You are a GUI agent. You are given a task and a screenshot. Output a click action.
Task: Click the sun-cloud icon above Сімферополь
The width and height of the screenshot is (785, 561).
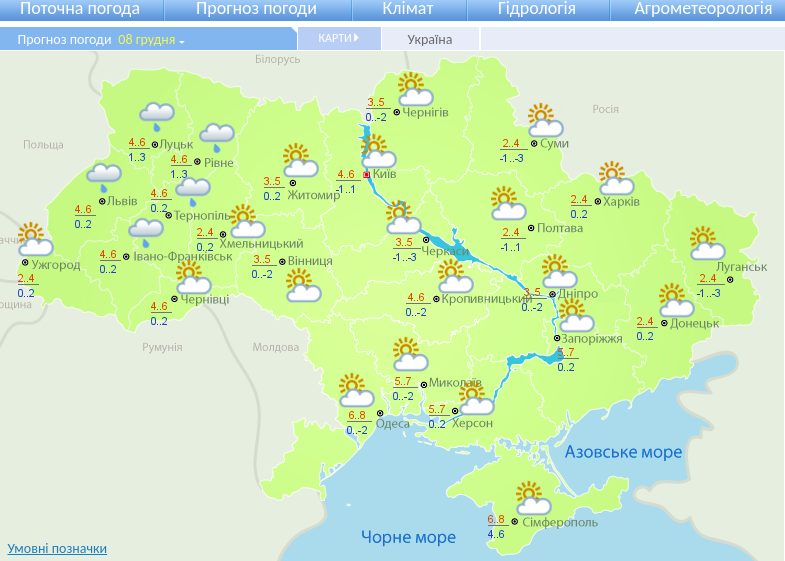(530, 498)
